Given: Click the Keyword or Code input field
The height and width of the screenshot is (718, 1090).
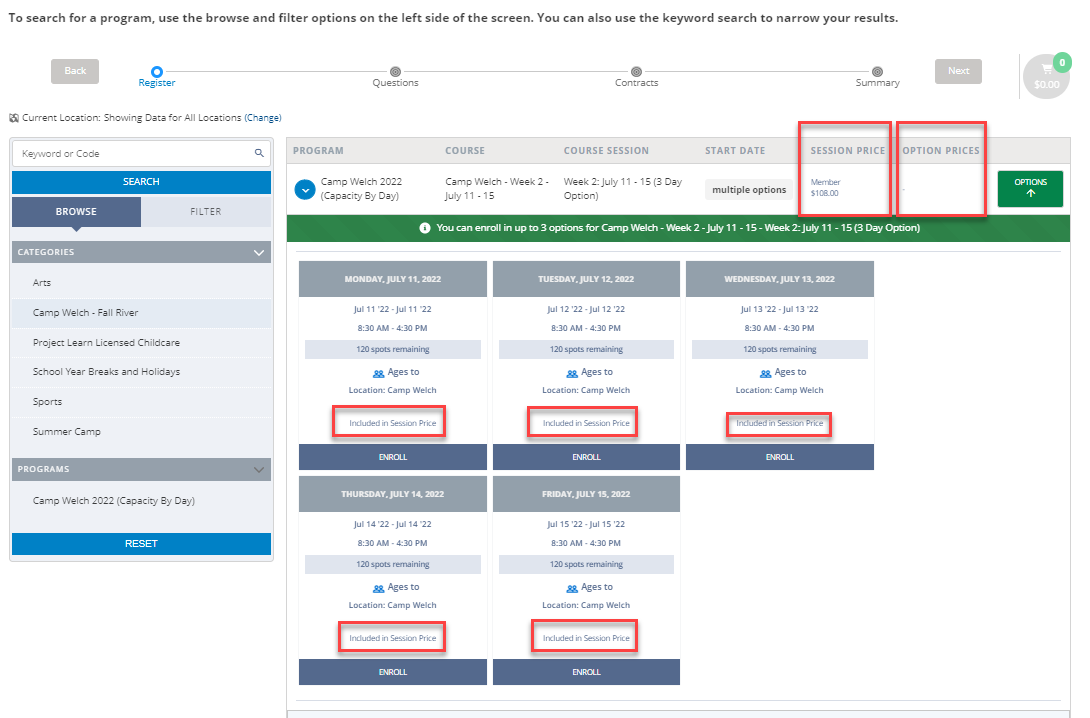Looking at the screenshot, I should click(x=130, y=152).
